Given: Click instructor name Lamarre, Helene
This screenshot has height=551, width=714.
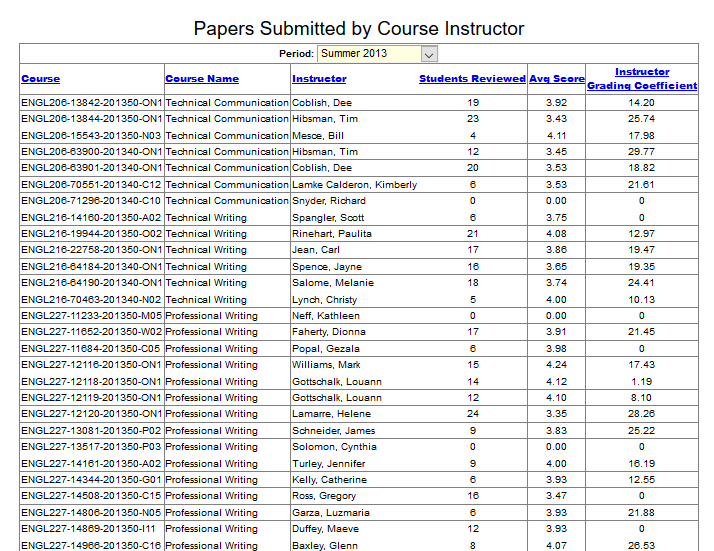Looking at the screenshot, I should point(331,414).
